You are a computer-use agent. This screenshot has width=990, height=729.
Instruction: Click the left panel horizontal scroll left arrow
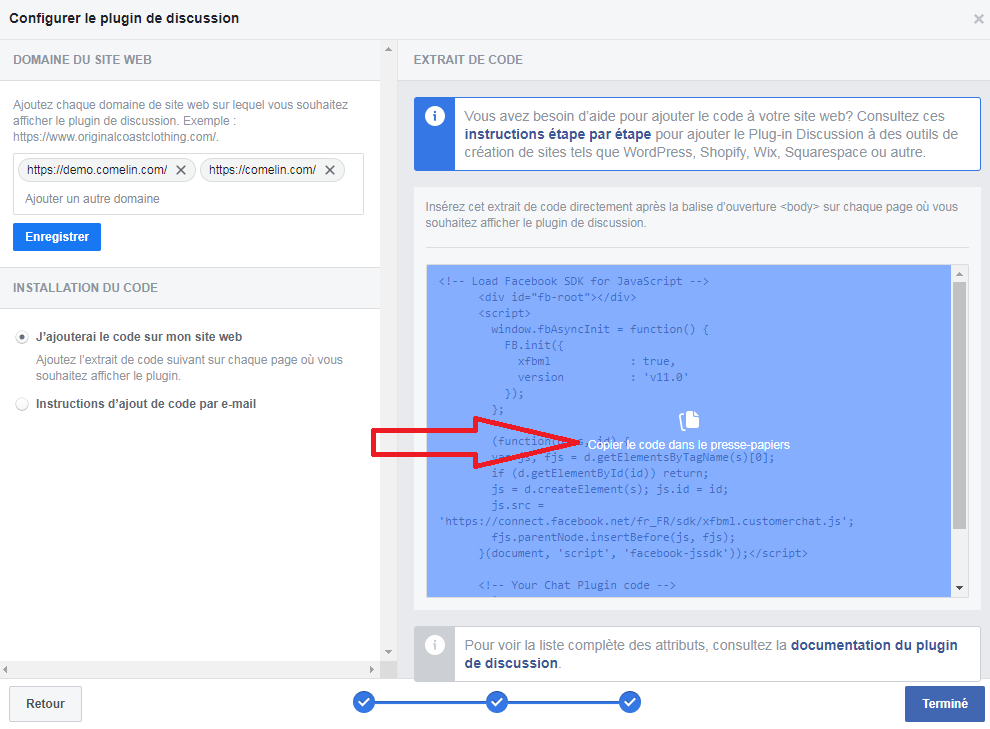(x=5, y=669)
